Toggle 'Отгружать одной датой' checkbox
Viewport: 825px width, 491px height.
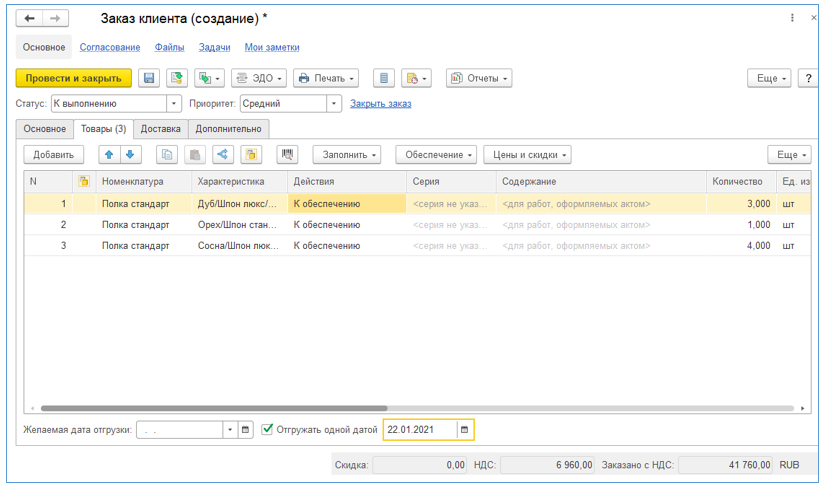(x=267, y=430)
